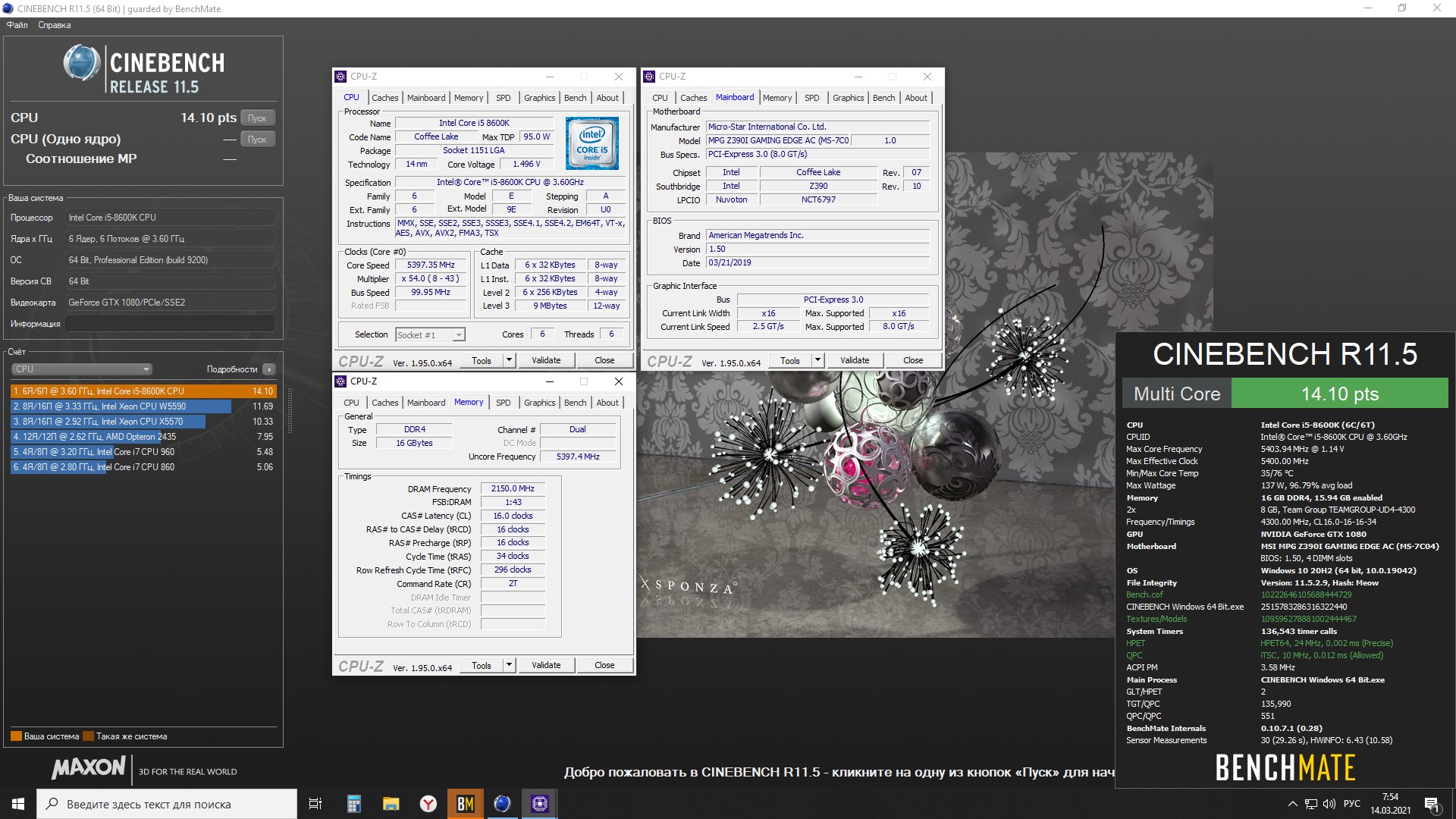Click Bench.cof file integrity entry
The width and height of the screenshot is (1456, 819).
pos(1144,595)
